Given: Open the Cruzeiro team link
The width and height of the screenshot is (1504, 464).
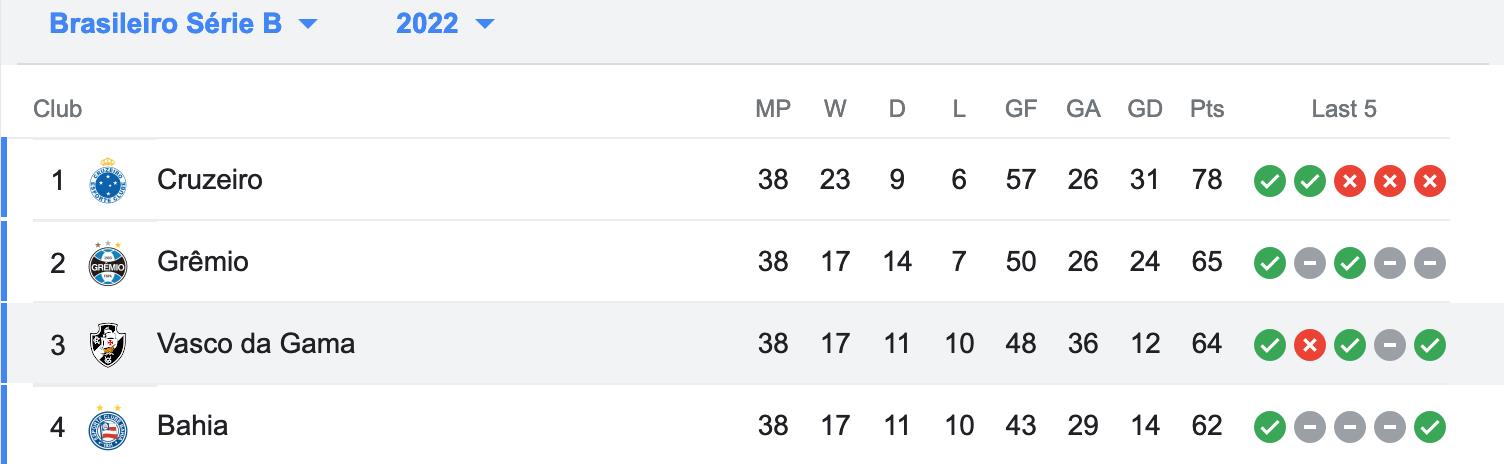Looking at the screenshot, I should pyautogui.click(x=210, y=180).
